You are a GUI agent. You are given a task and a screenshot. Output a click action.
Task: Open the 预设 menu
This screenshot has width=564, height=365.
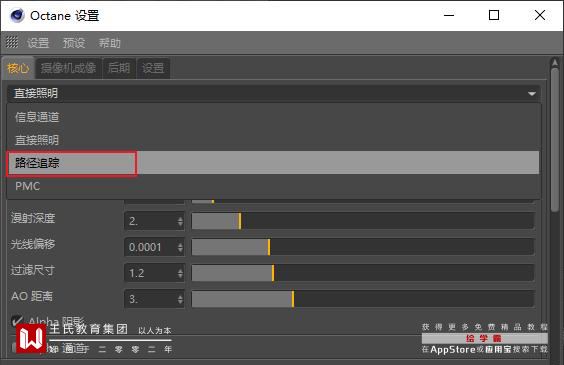point(74,43)
